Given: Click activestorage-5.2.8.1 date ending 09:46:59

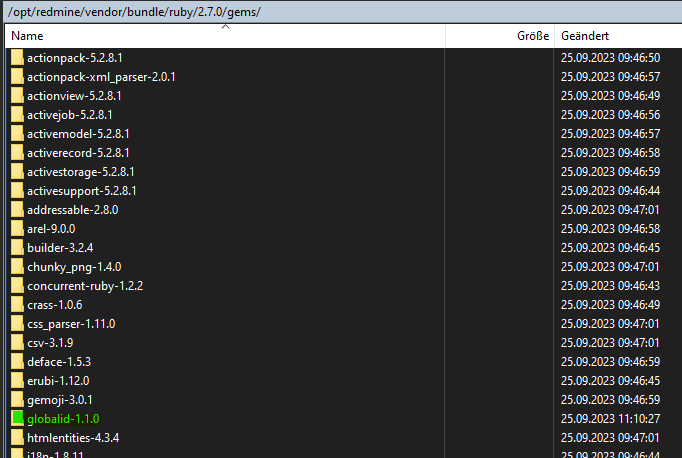Looking at the screenshot, I should click(x=610, y=172).
